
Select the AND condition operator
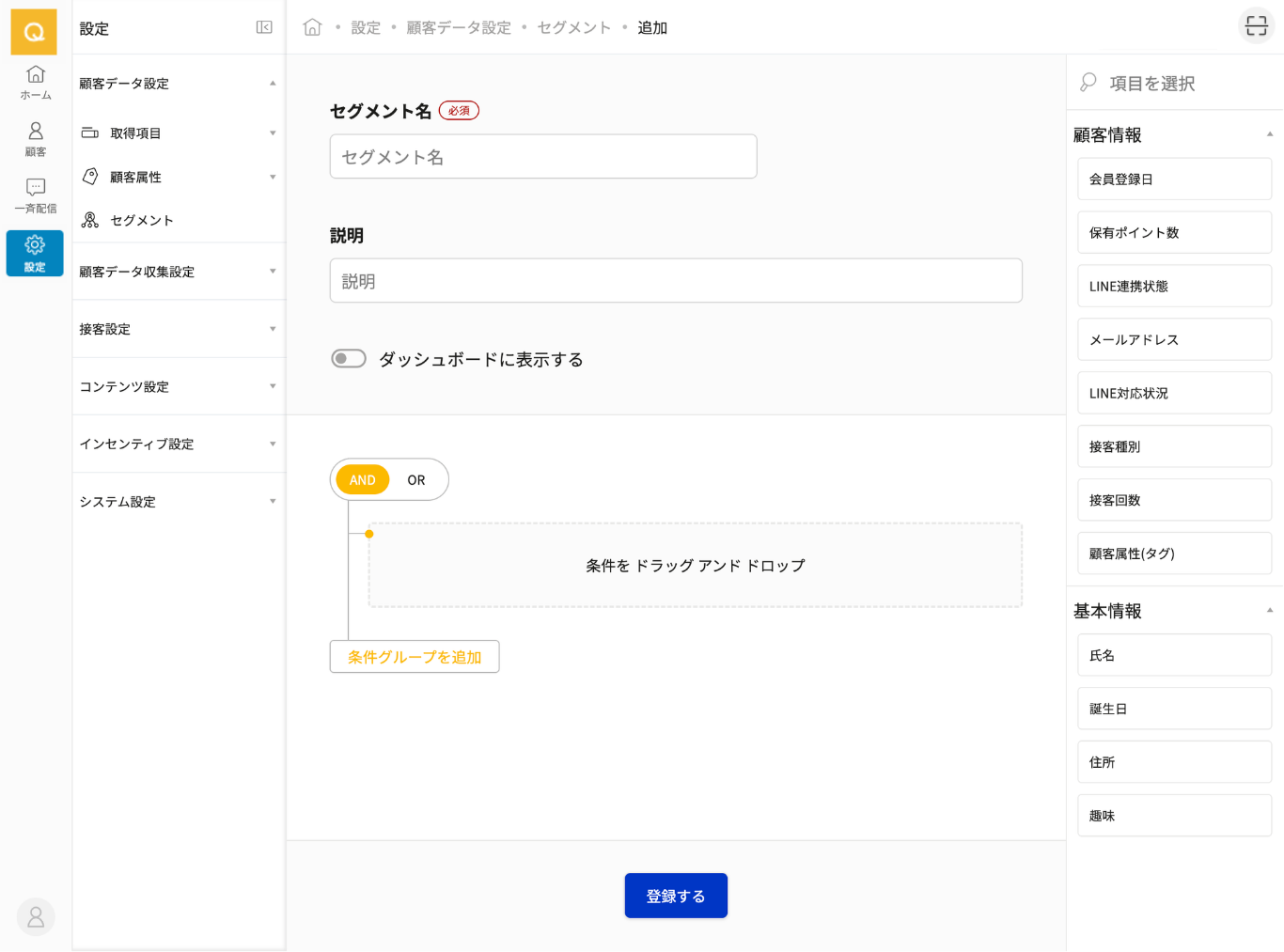(x=363, y=480)
